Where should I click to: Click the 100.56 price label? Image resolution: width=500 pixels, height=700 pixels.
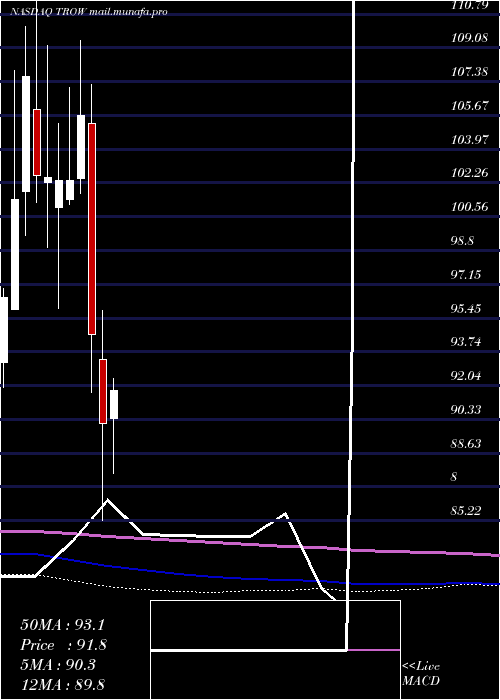click(469, 207)
